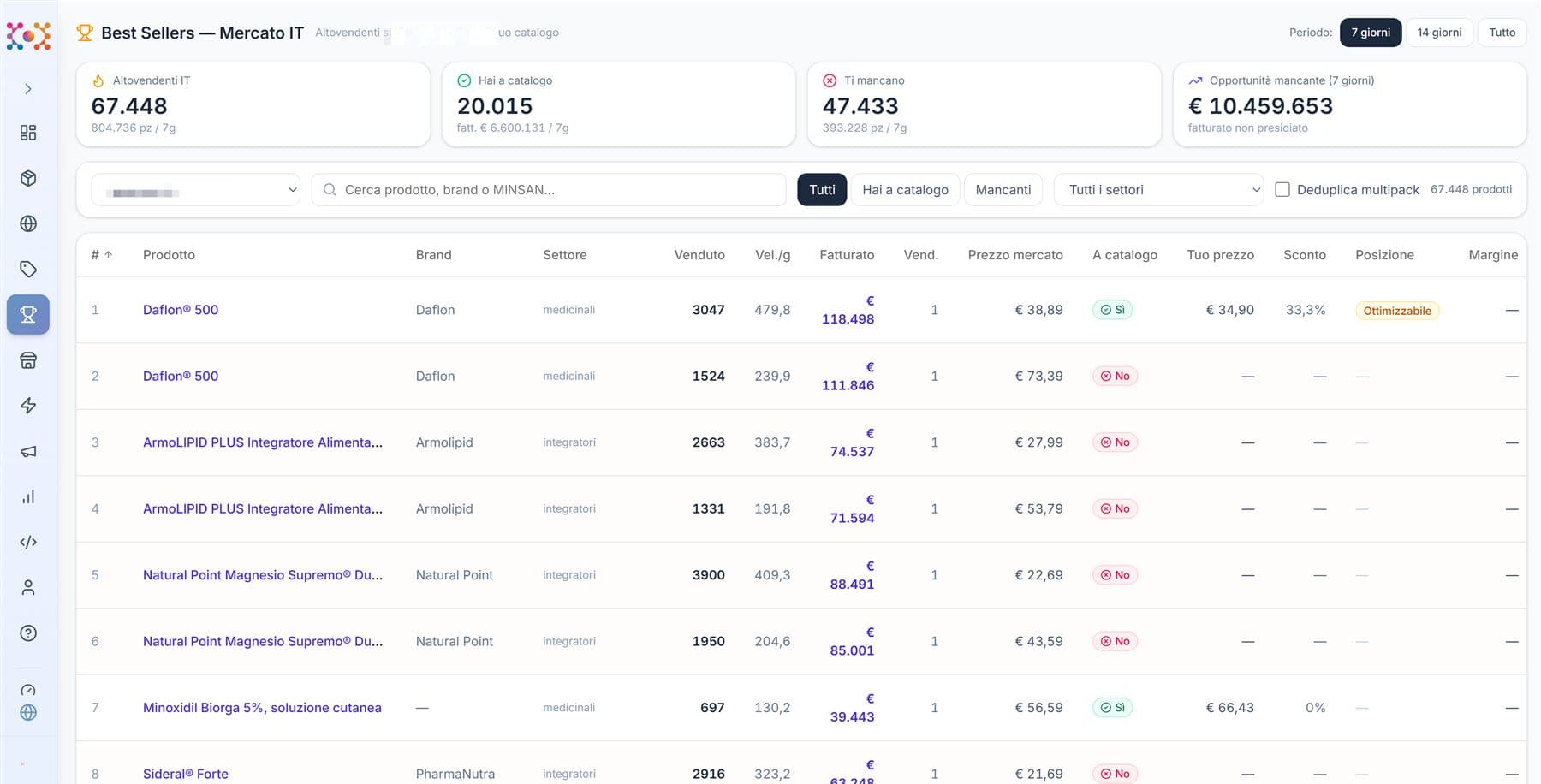Click the green check icon on Hai a catalogo card
Image resolution: width=1541 pixels, height=784 pixels.
(x=464, y=80)
